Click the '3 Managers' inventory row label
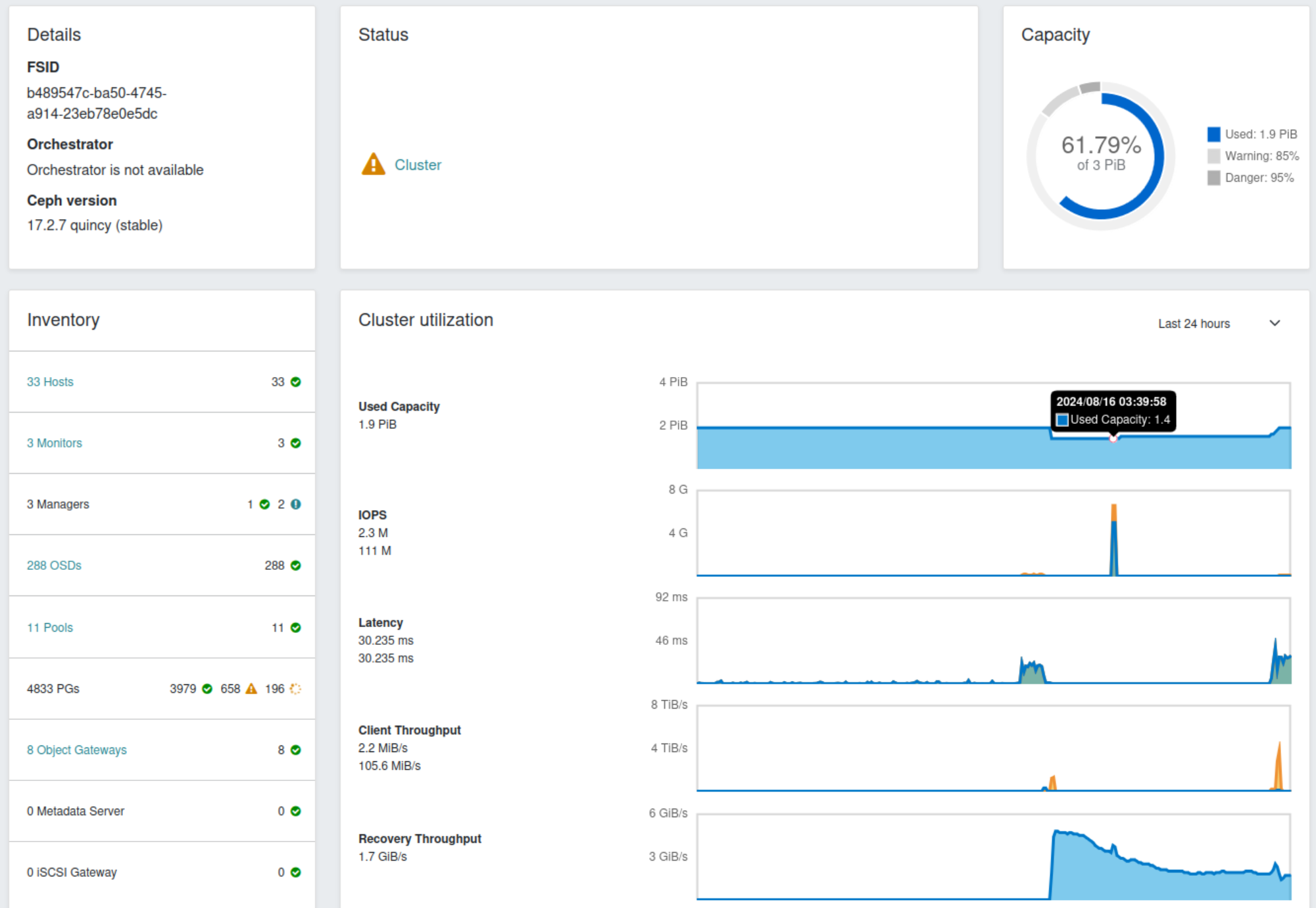Image resolution: width=1316 pixels, height=908 pixels. pos(58,504)
